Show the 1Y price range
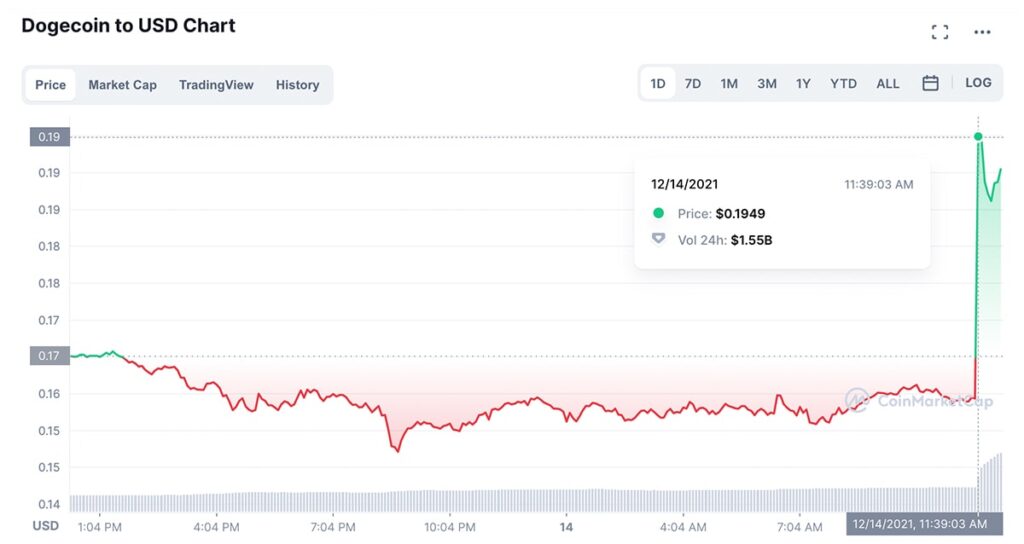1024x544 pixels. (803, 84)
